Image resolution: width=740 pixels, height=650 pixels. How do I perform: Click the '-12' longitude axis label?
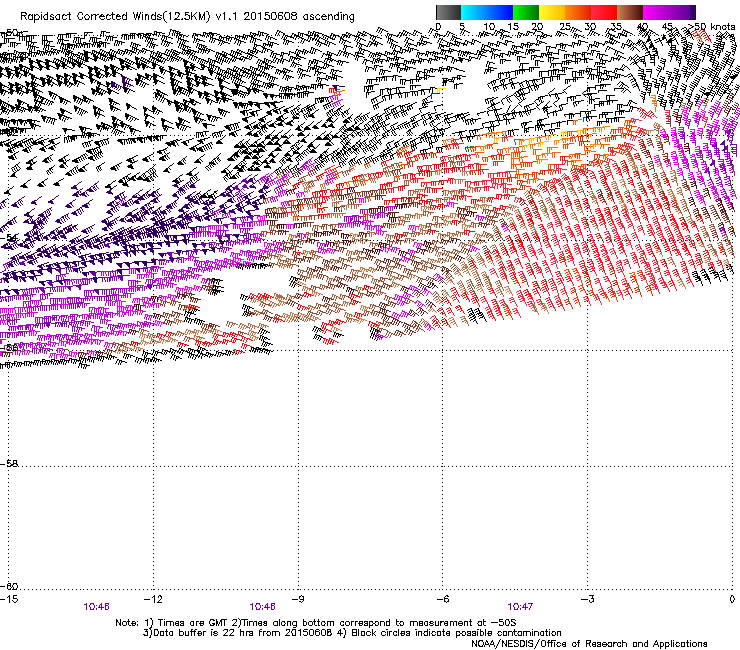pyautogui.click(x=153, y=599)
